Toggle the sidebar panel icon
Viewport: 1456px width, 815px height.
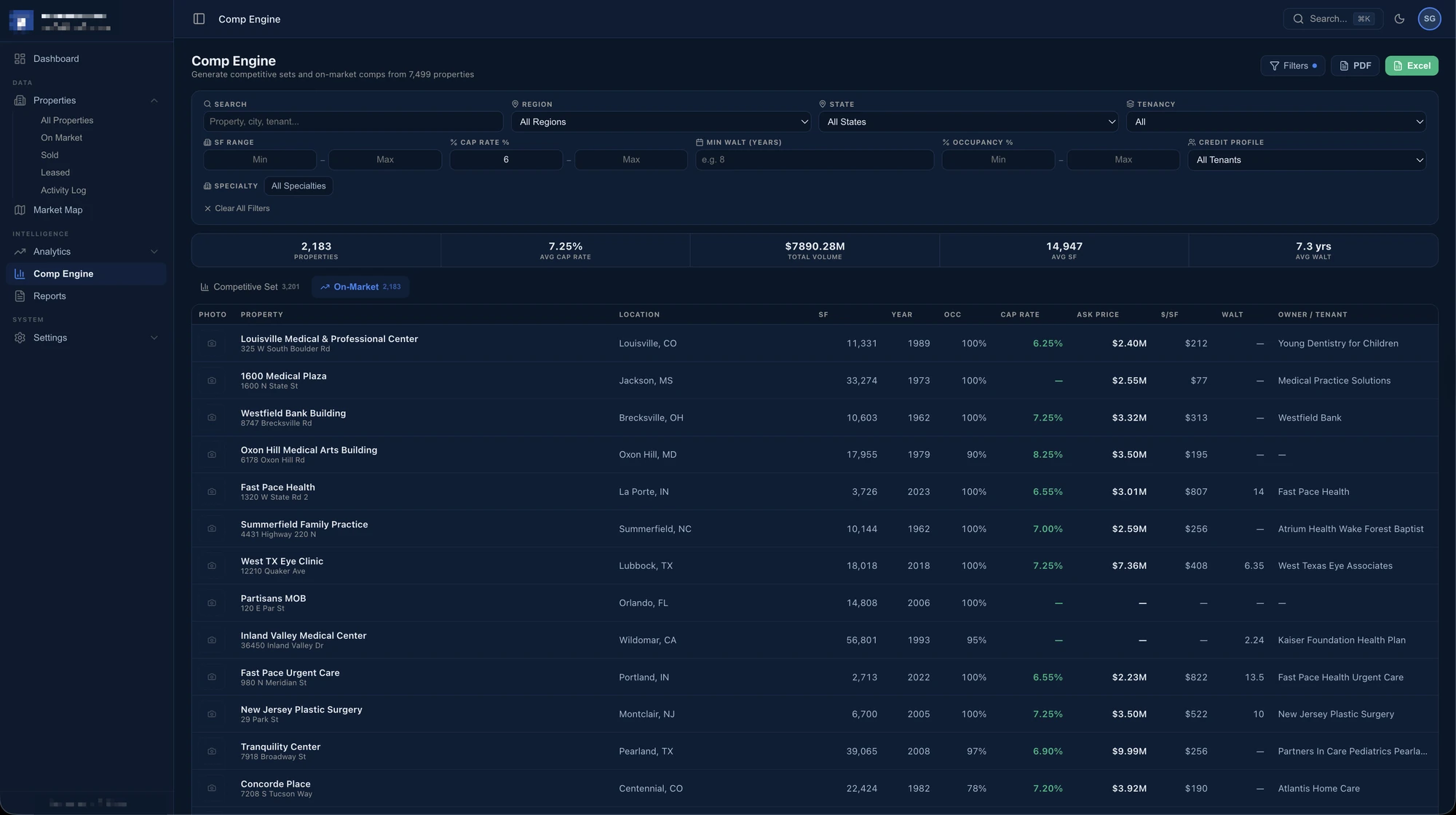tap(199, 19)
